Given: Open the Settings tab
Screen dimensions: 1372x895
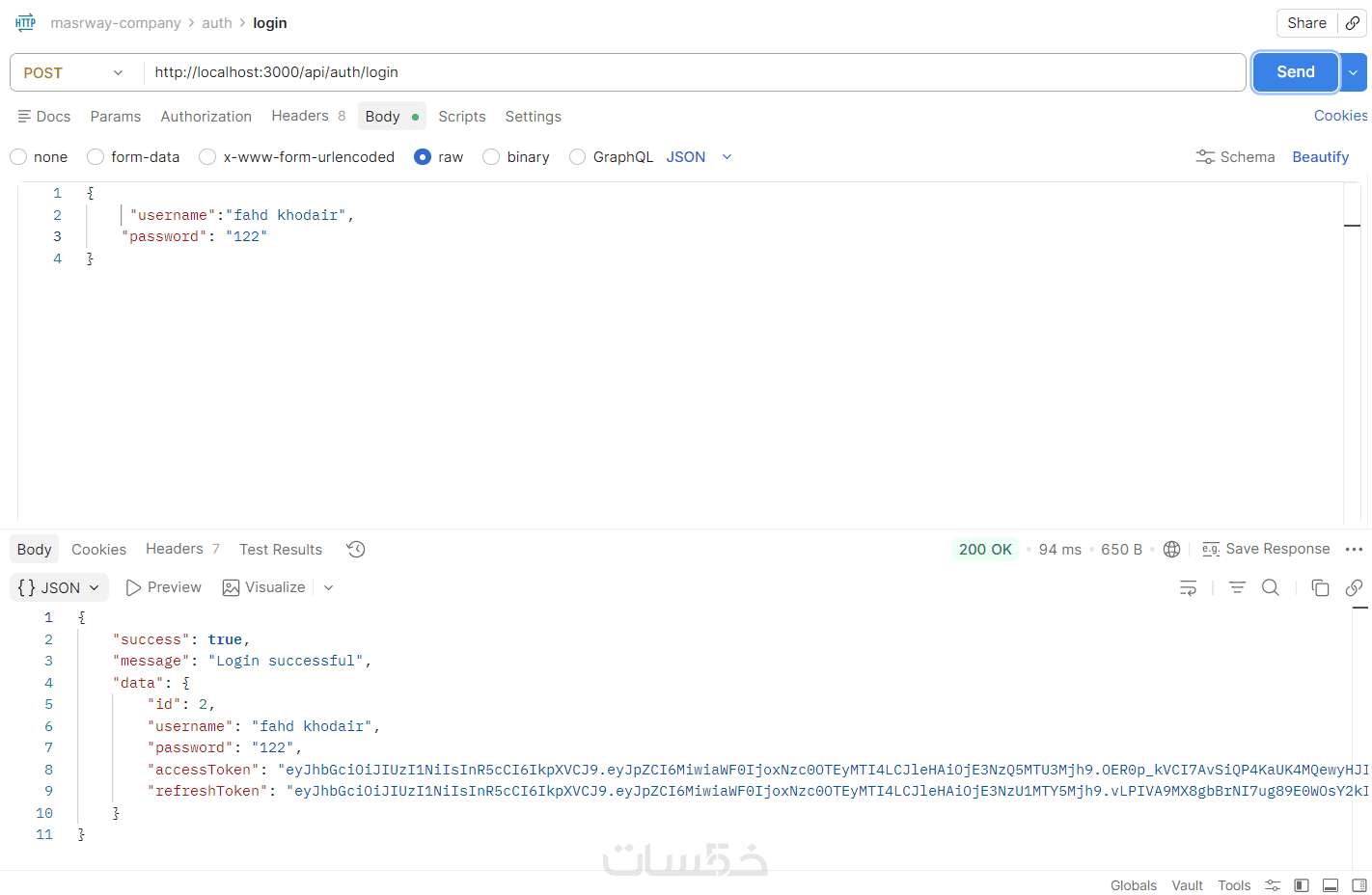Looking at the screenshot, I should click(534, 117).
